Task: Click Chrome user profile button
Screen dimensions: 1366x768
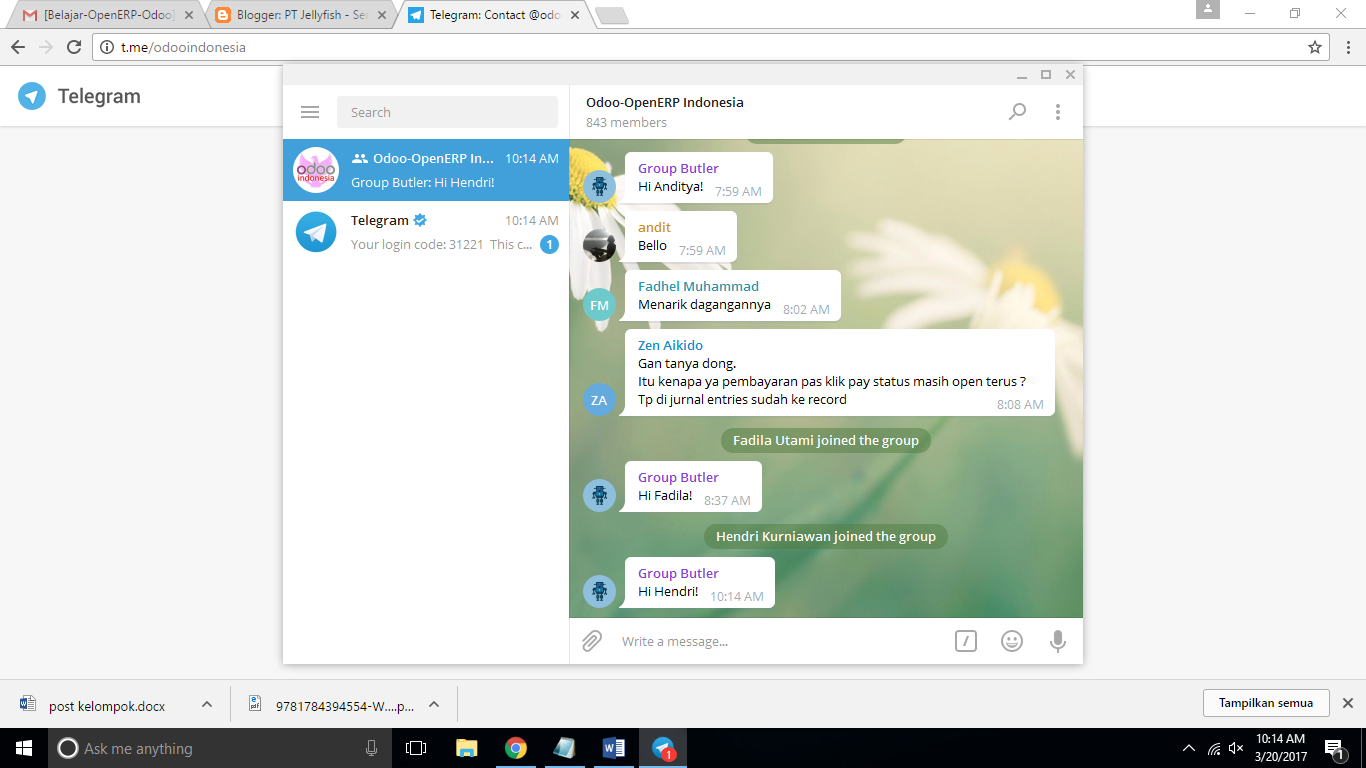Action: click(x=1208, y=9)
